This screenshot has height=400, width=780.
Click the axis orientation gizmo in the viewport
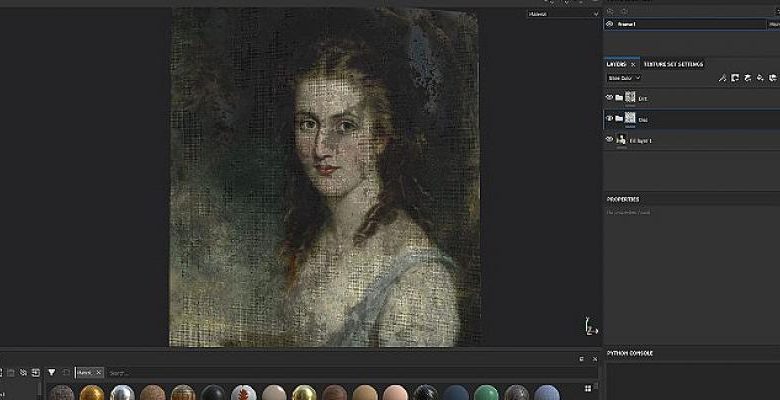(x=590, y=326)
